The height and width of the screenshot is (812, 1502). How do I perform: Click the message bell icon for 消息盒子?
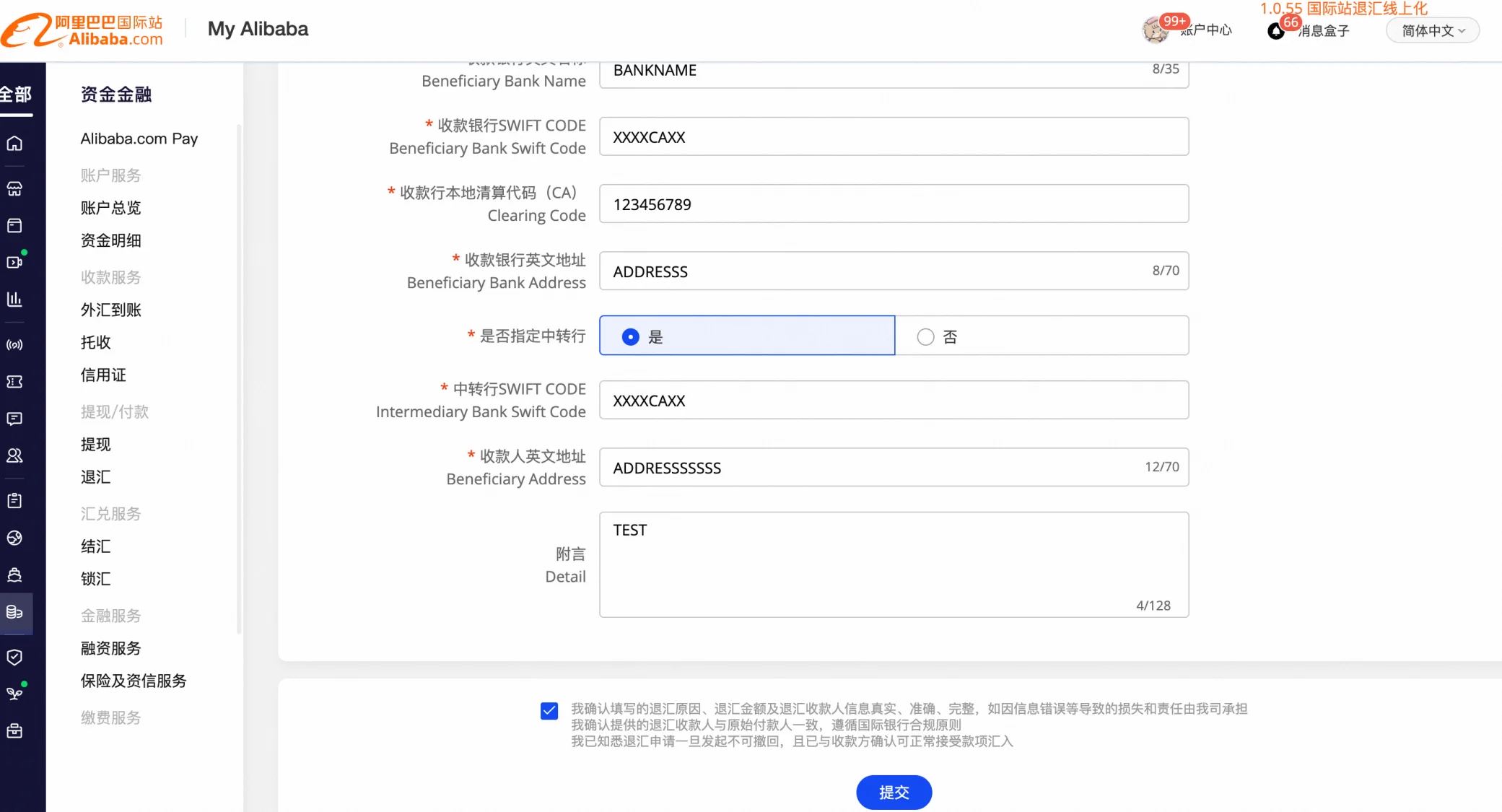[x=1275, y=31]
